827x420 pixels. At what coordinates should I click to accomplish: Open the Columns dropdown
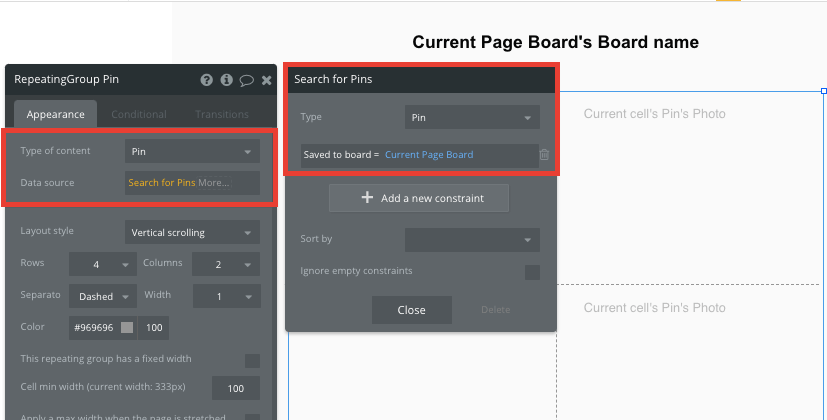coord(226,264)
